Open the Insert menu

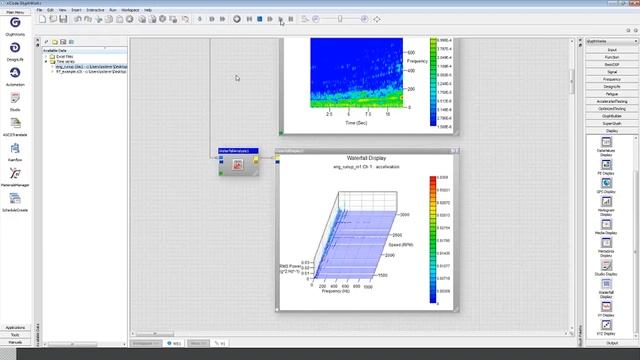click(x=76, y=10)
